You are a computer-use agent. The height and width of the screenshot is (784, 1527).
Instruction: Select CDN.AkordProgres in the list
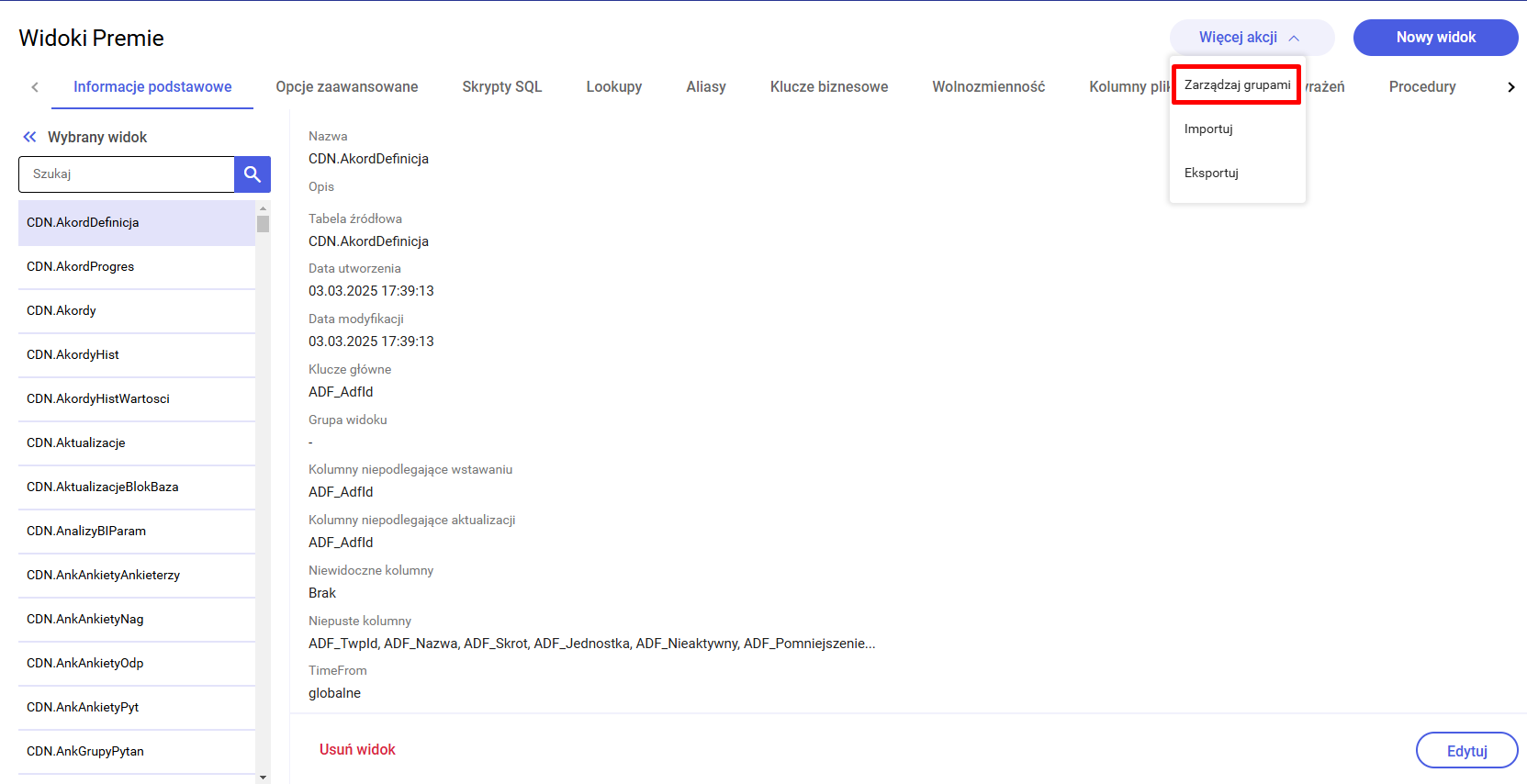point(137,267)
